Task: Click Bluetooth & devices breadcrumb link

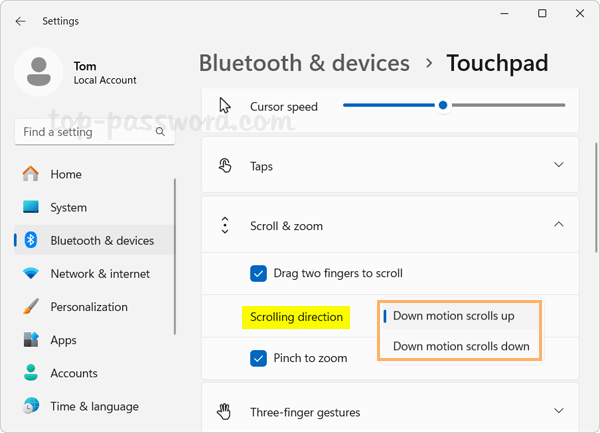Action: (304, 64)
